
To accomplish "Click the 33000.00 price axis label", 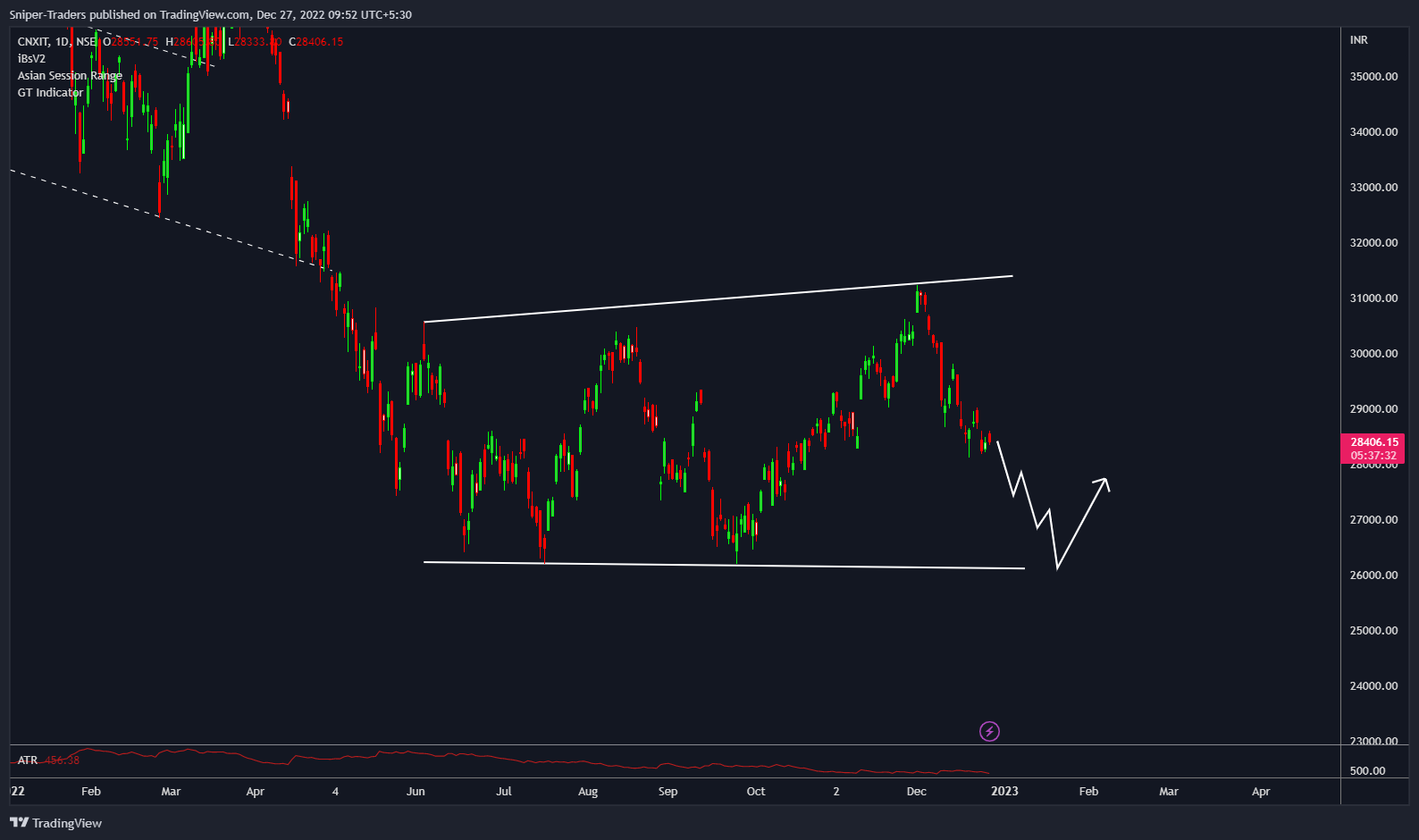I will [x=1373, y=188].
